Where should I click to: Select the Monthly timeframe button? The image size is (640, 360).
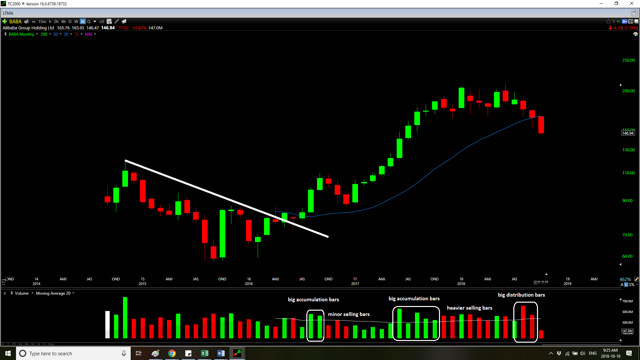coord(83,21)
